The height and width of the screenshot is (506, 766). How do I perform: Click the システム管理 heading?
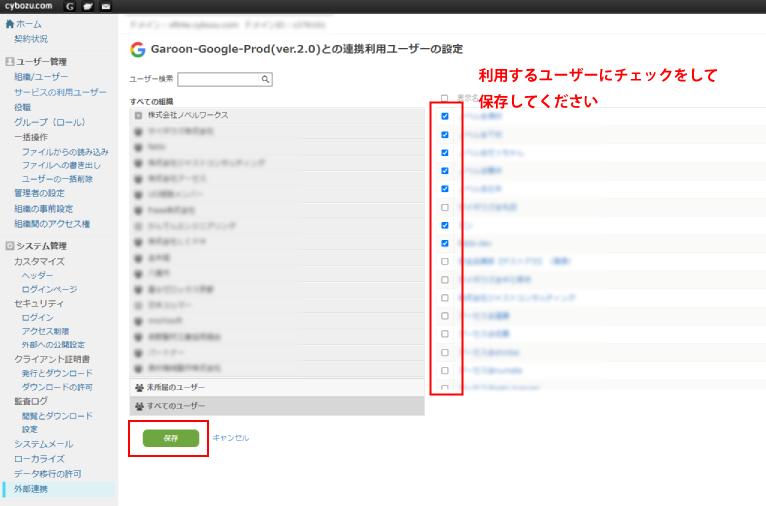tap(42, 246)
